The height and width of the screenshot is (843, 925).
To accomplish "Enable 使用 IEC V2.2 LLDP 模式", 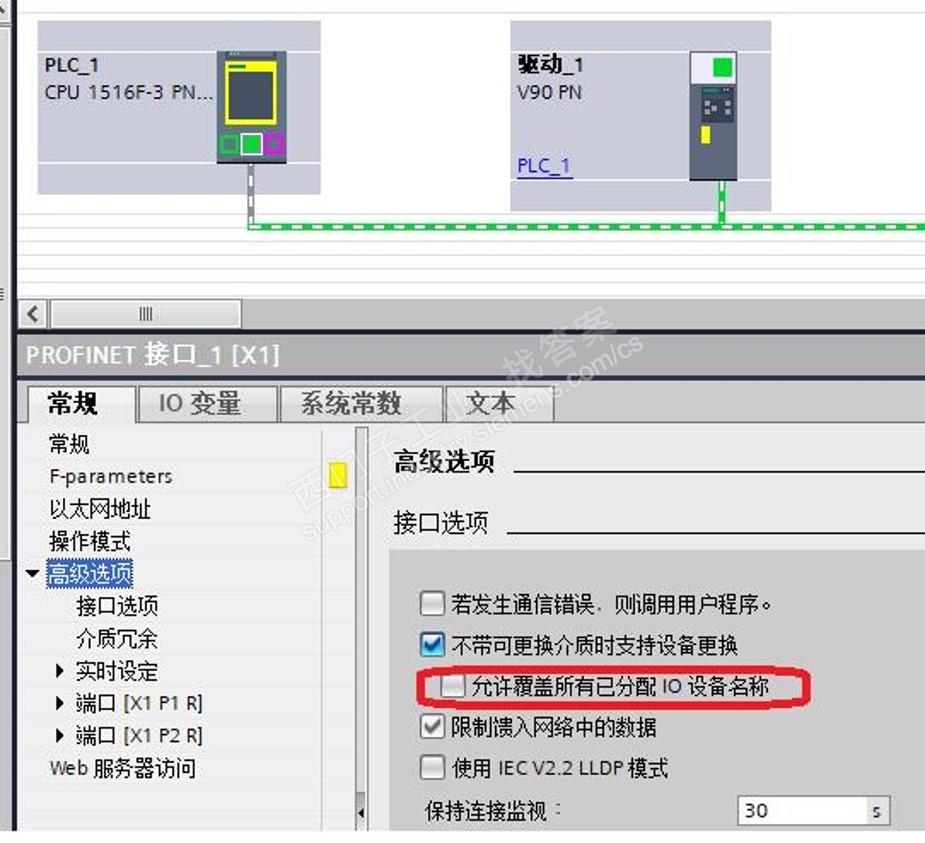I will [432, 767].
